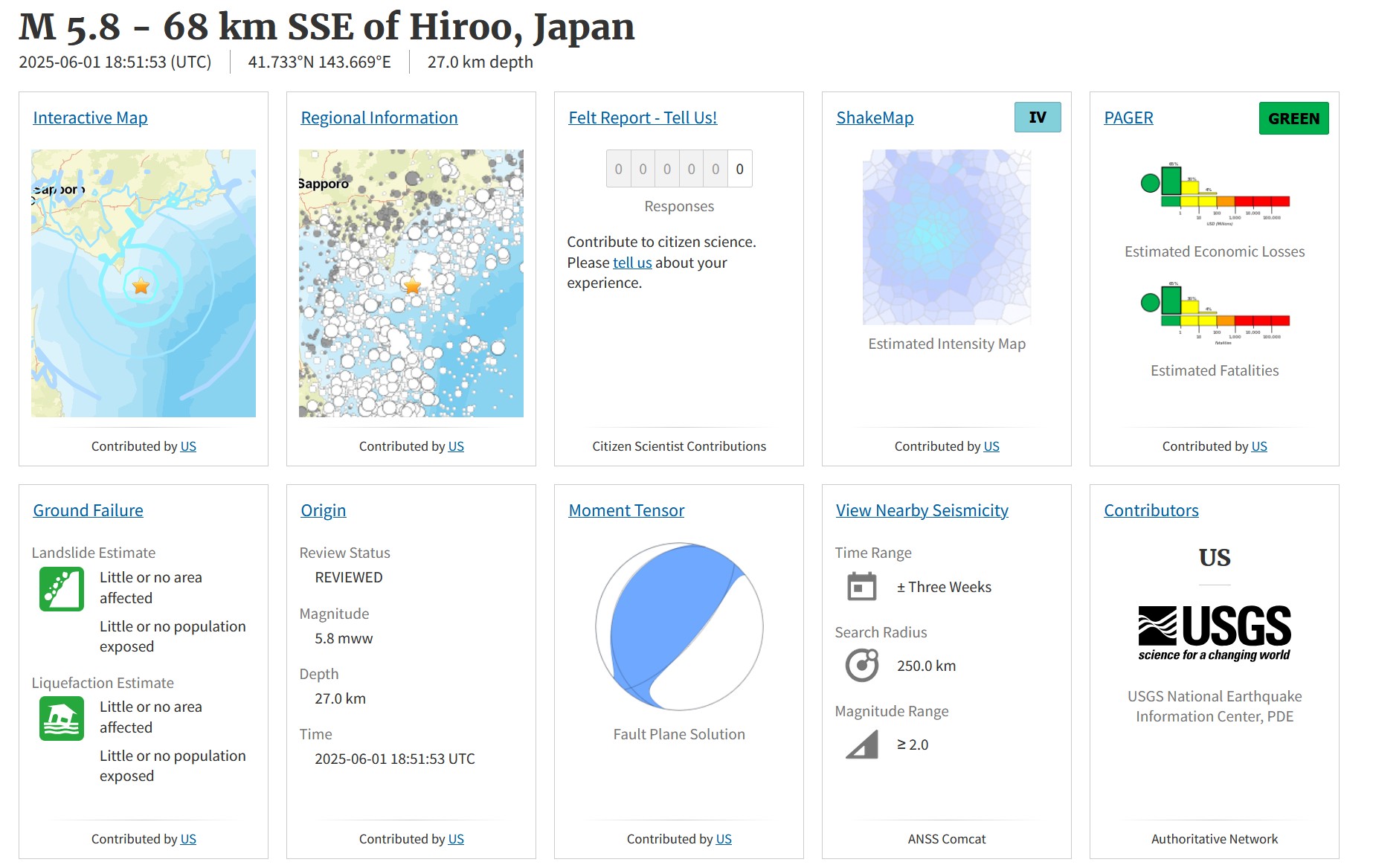Click the landslide estimate green icon
The image size is (1373, 868).
[62, 589]
